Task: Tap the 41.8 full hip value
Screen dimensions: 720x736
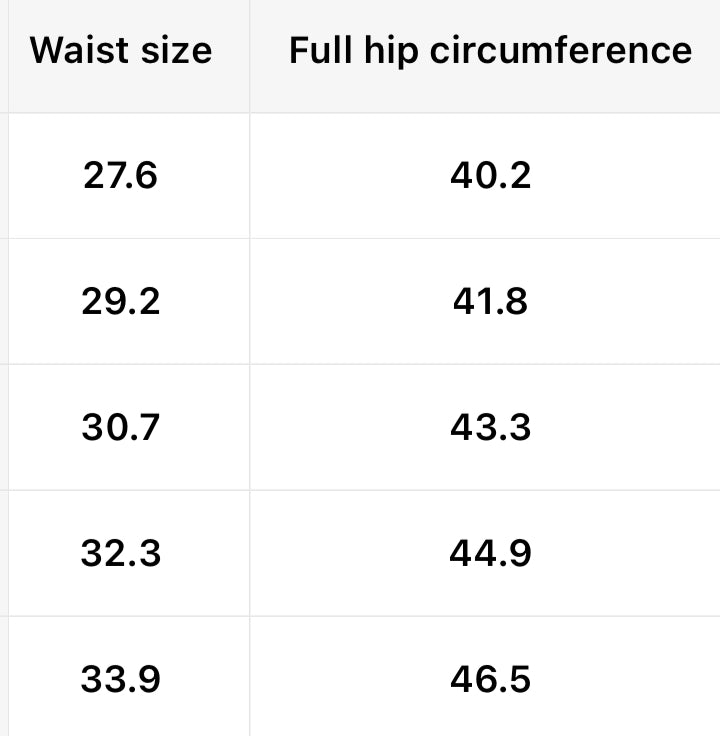Action: [x=490, y=302]
